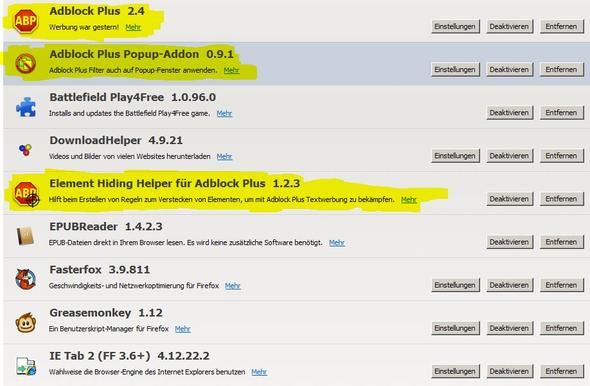Viewport: 590px width, 386px height.
Task: Select 'Adblock Plus Popup-Addon 0.9.1' title
Action: pyautogui.click(x=141, y=54)
